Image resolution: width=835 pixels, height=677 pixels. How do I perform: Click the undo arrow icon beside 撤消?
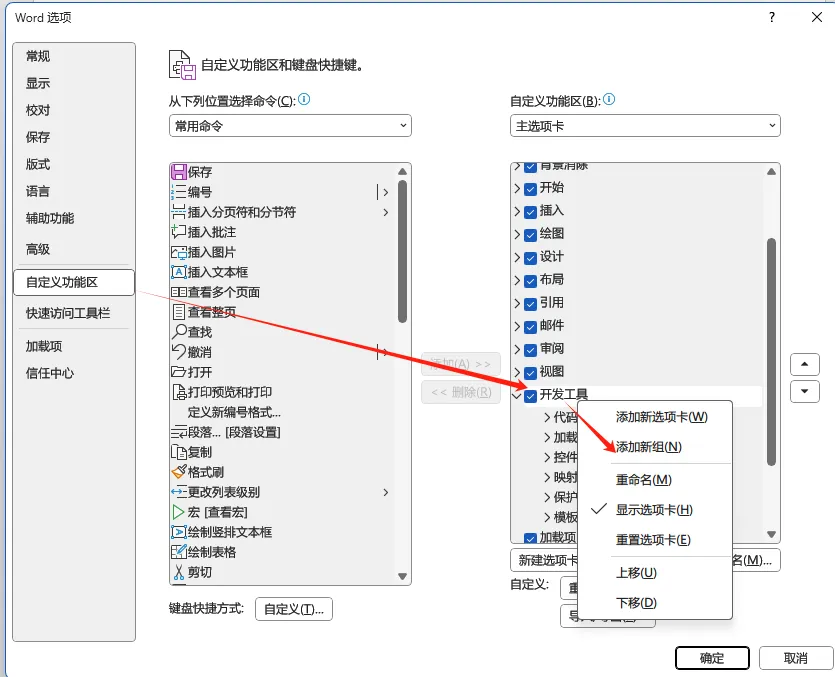click(179, 352)
